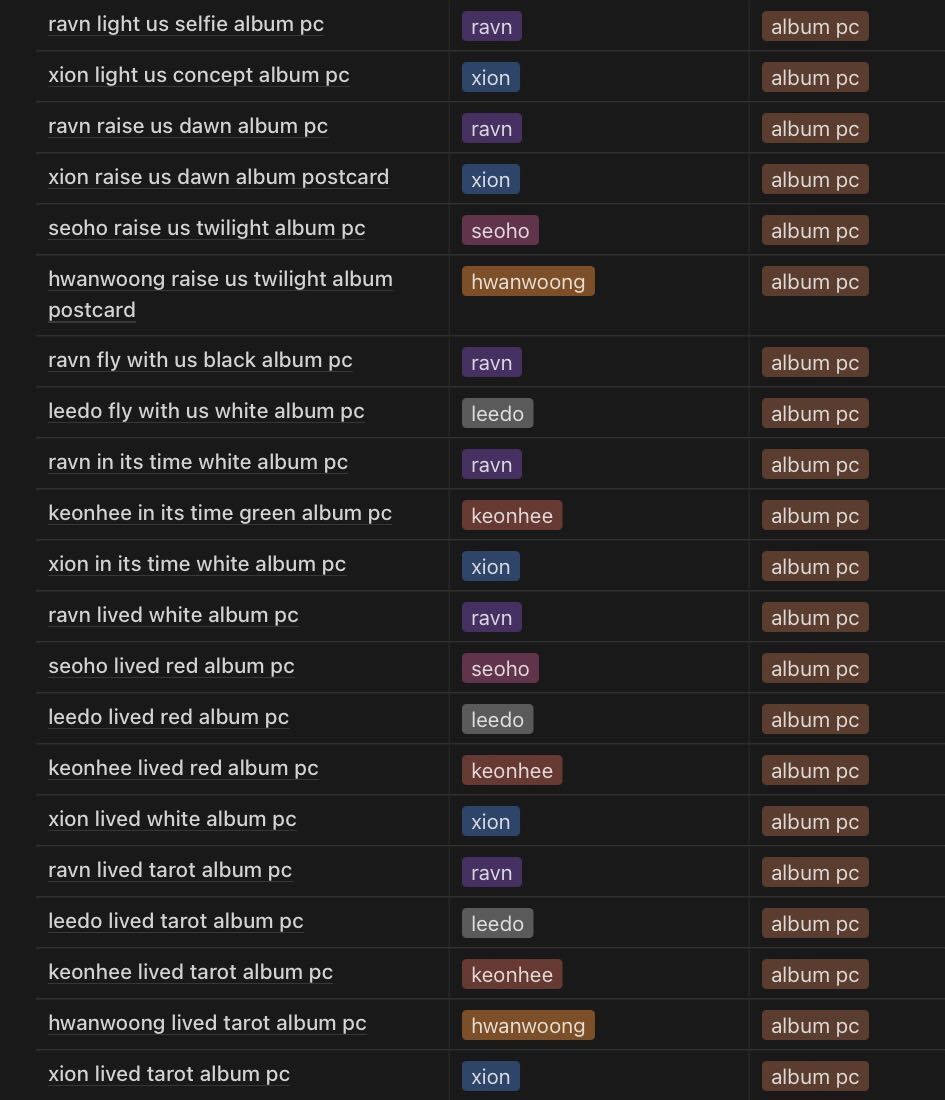Select 'album pc' tag in keonhee lived red row
This screenshot has width=945, height=1100.
coord(815,771)
